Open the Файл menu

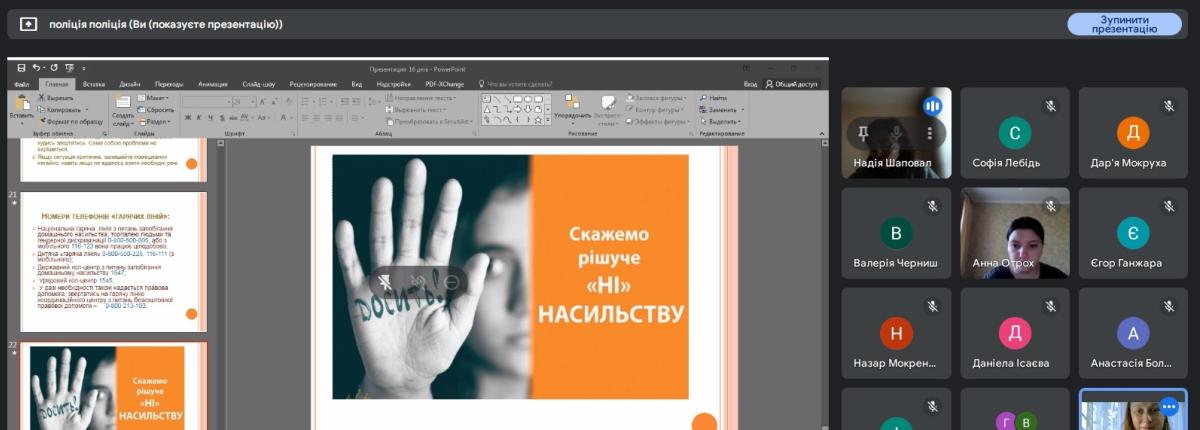(22, 85)
